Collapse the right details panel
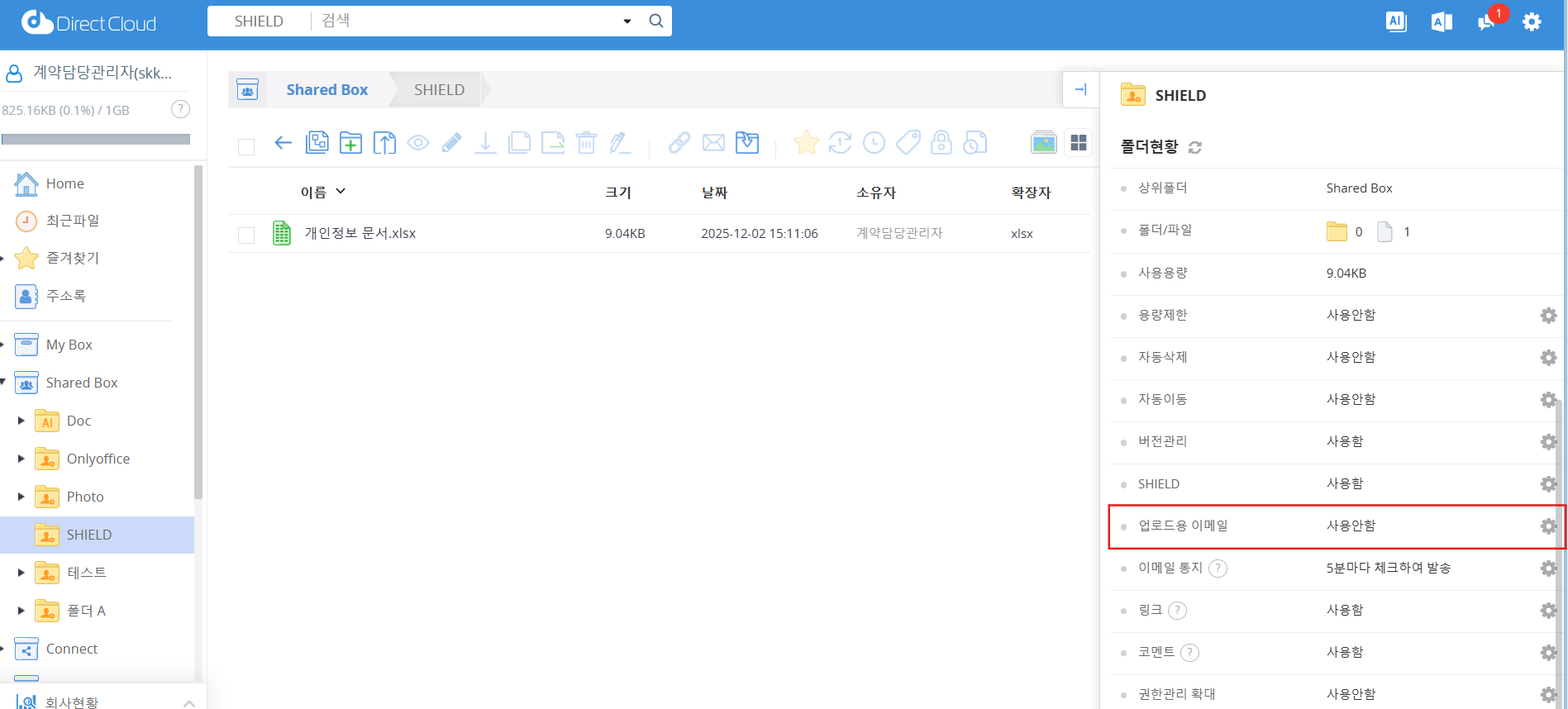 click(1080, 89)
